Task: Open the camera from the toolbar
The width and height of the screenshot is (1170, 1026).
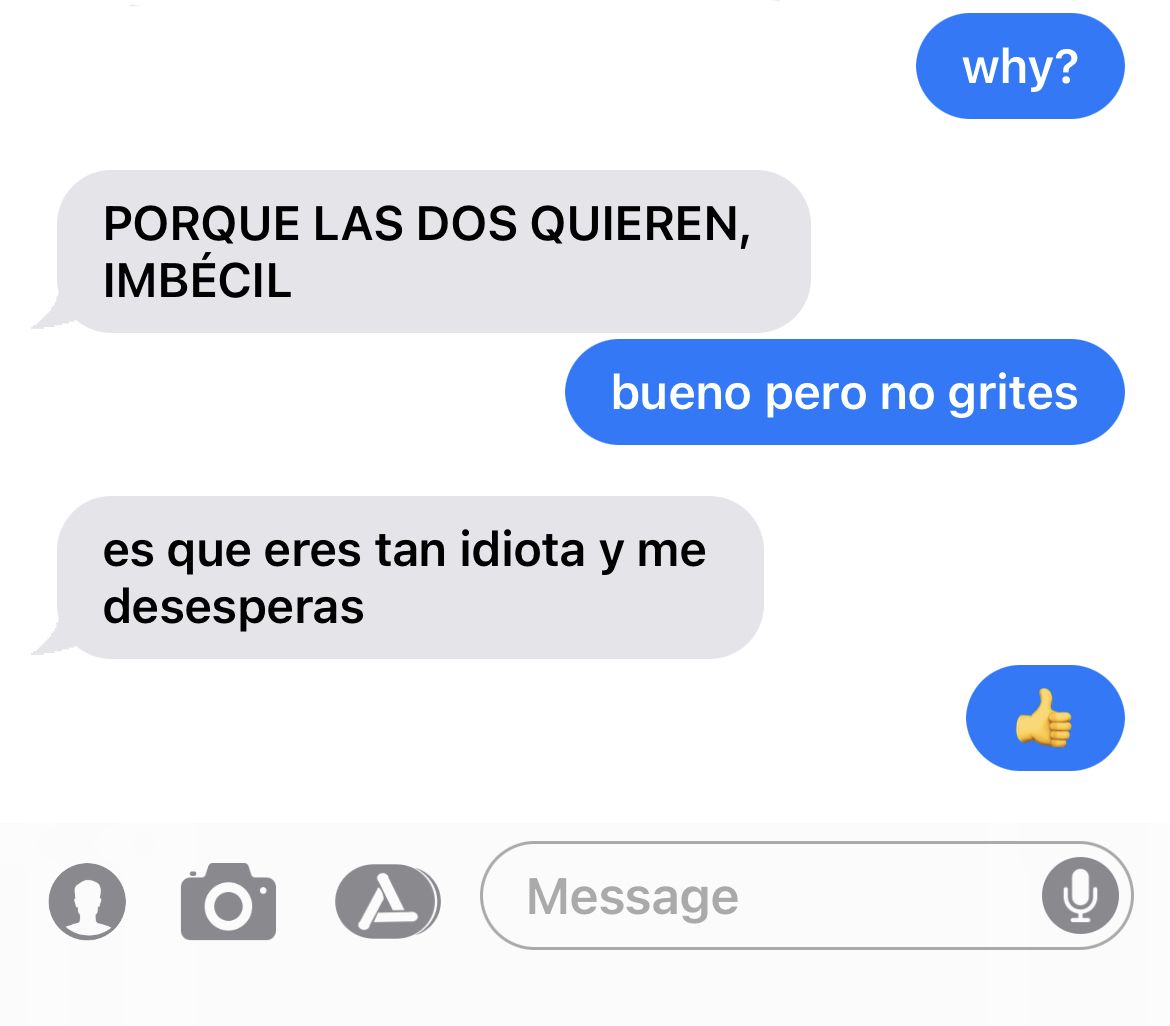Action: click(228, 901)
